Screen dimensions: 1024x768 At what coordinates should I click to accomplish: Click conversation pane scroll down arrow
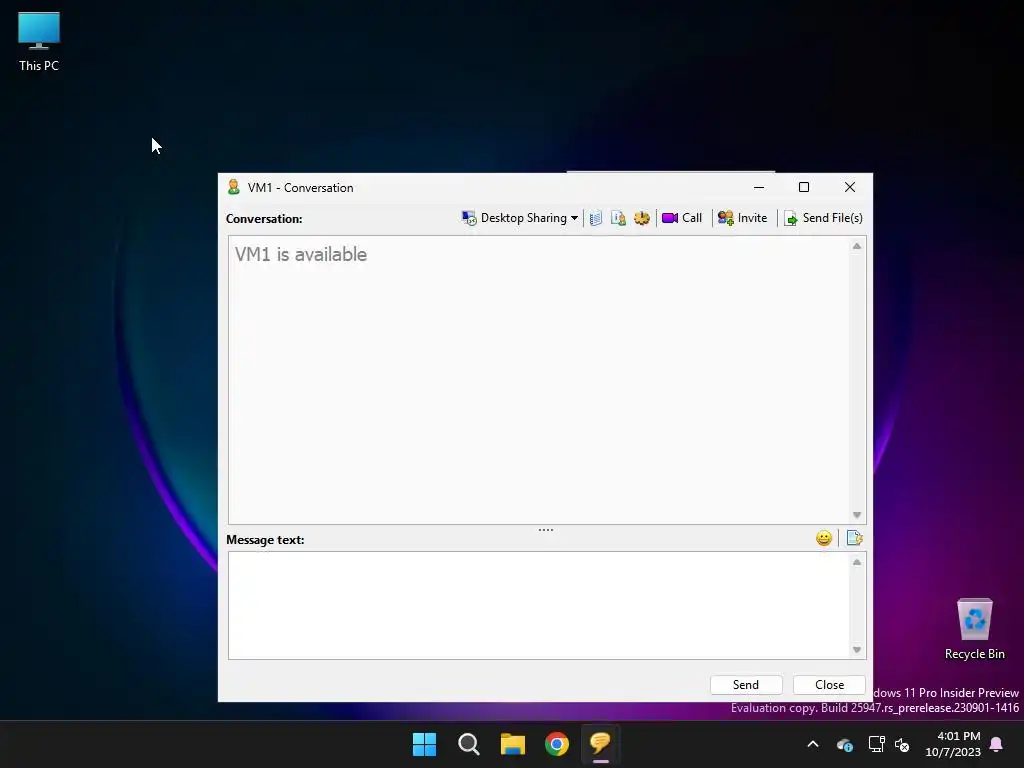point(857,515)
